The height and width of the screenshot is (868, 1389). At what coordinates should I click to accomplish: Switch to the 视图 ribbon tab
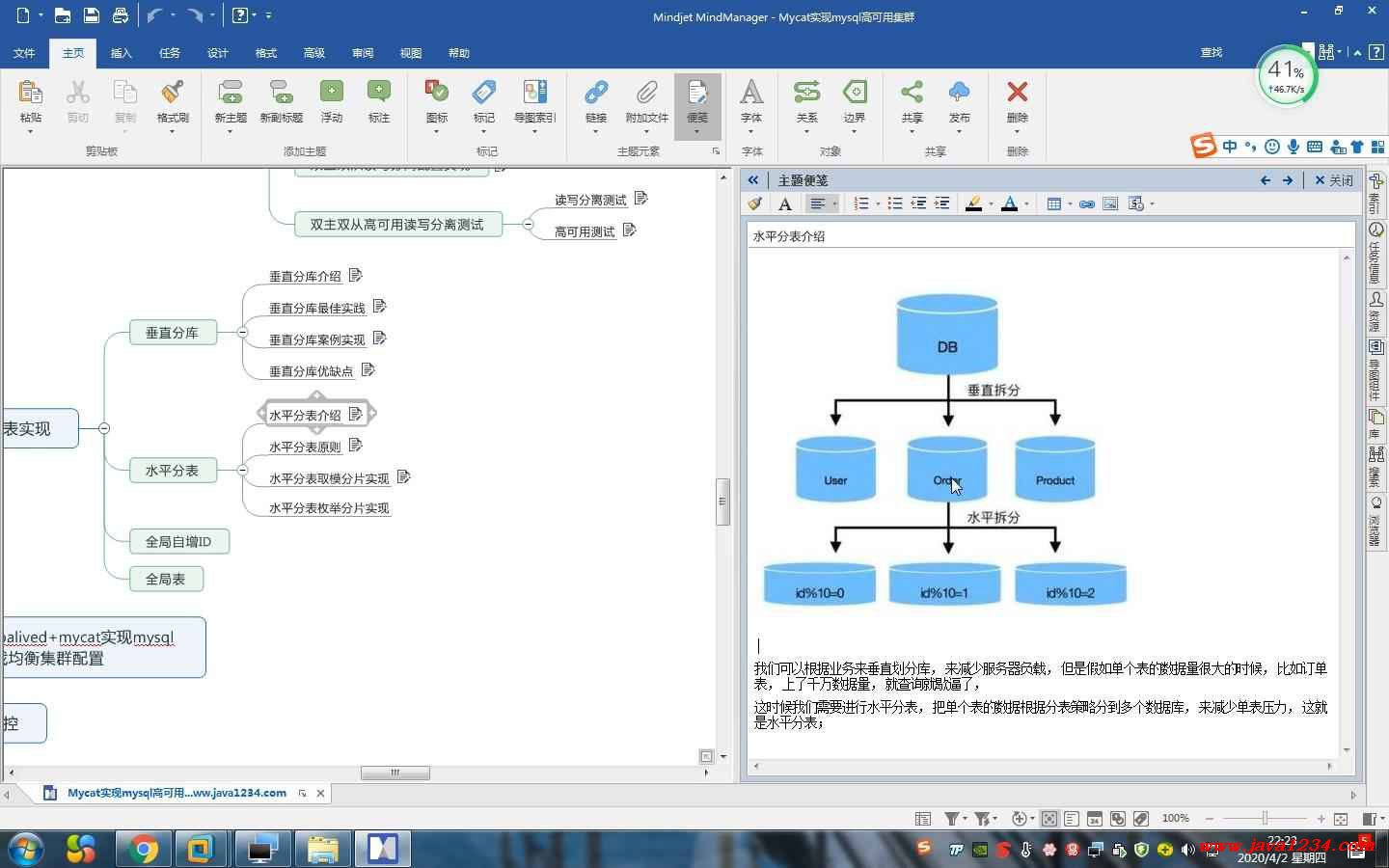(x=411, y=53)
